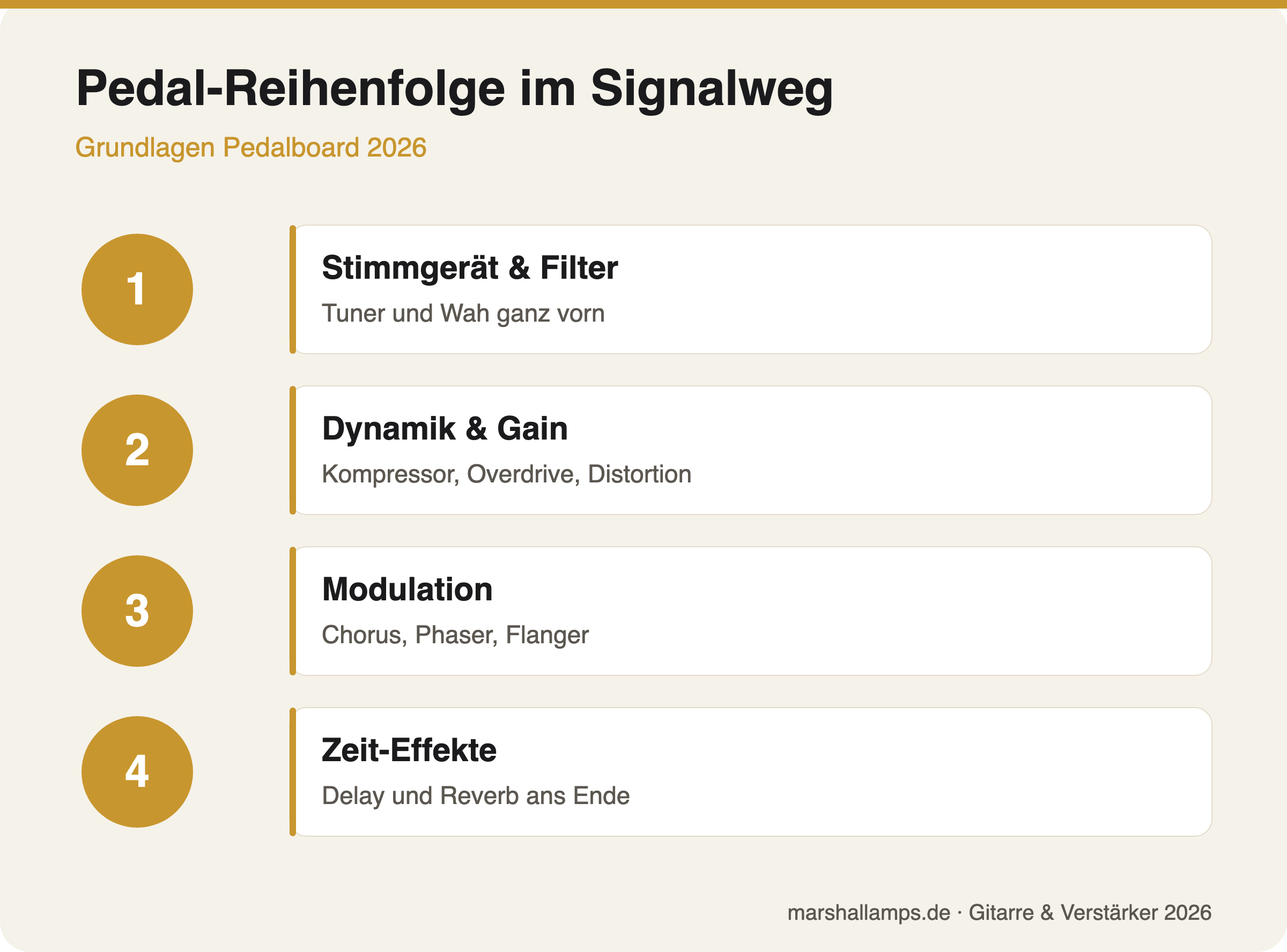Click the Stimmgerät & Filter heading
Viewport: 1287px width, 952px height.
pyautogui.click(x=470, y=268)
